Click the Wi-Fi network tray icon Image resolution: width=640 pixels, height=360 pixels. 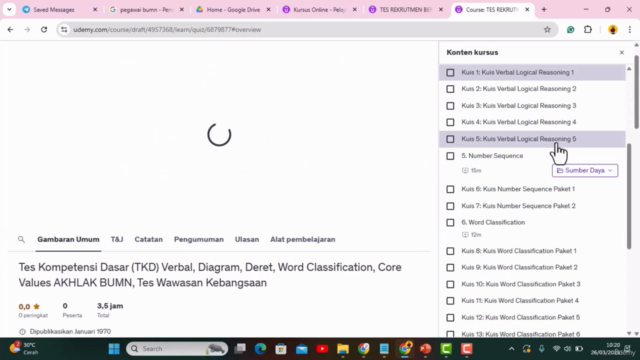click(556, 349)
